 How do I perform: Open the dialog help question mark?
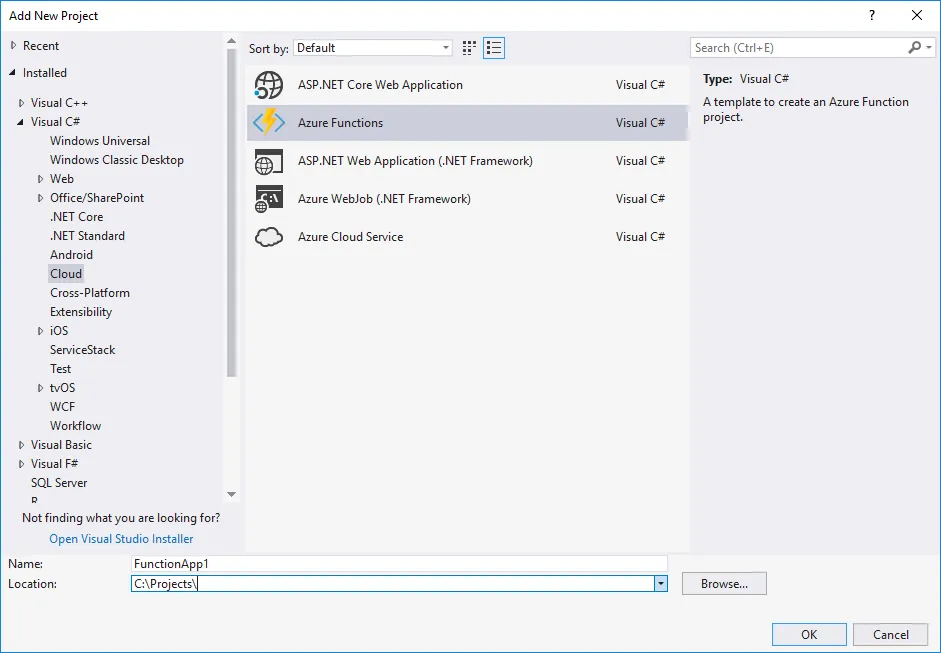872,16
